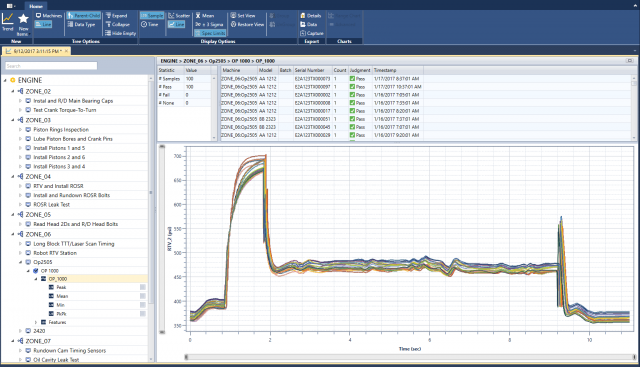
Task: Click Serial Number column header
Action: pos(312,70)
